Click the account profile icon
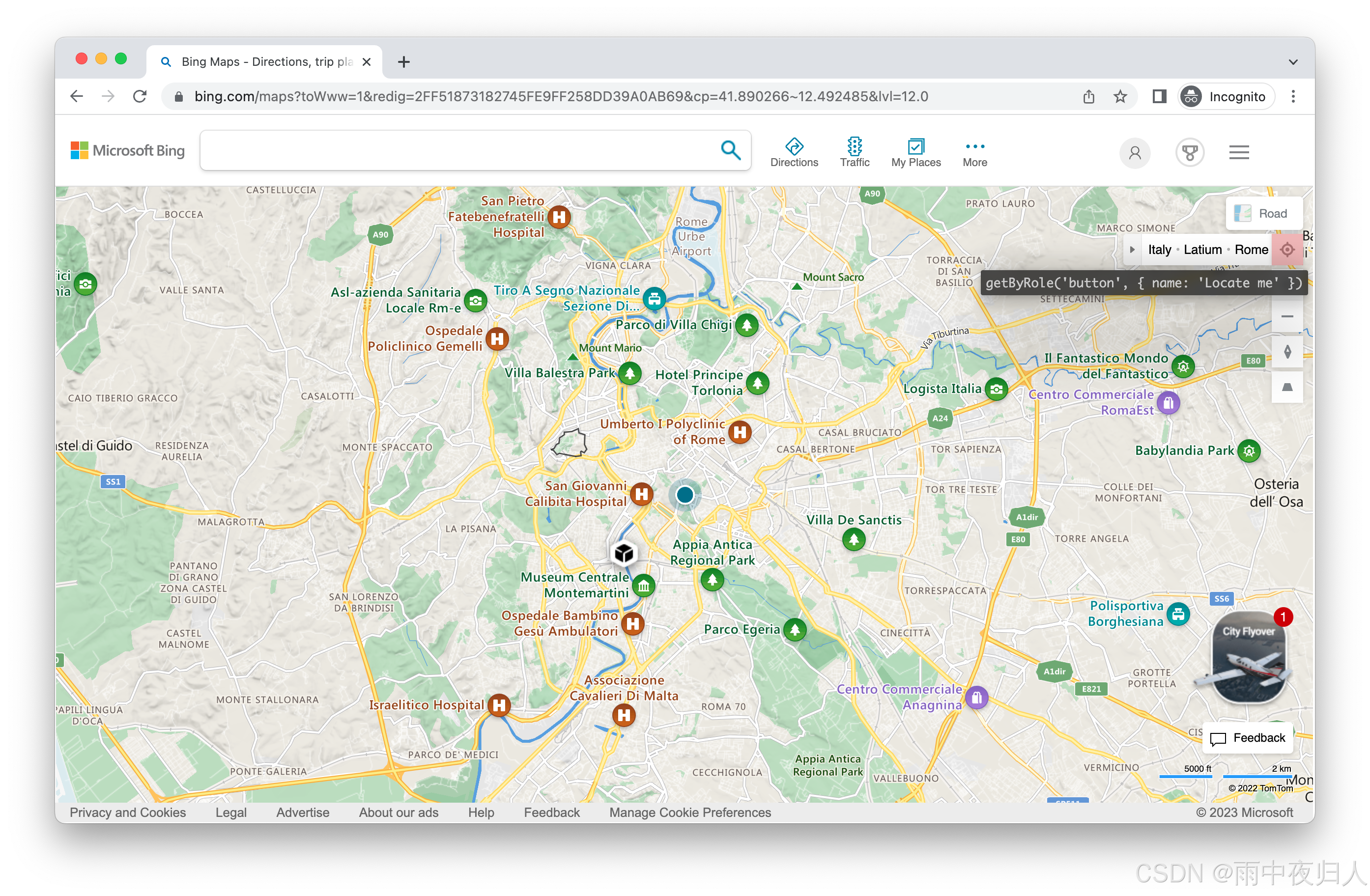The image size is (1370, 896). pos(1135,153)
